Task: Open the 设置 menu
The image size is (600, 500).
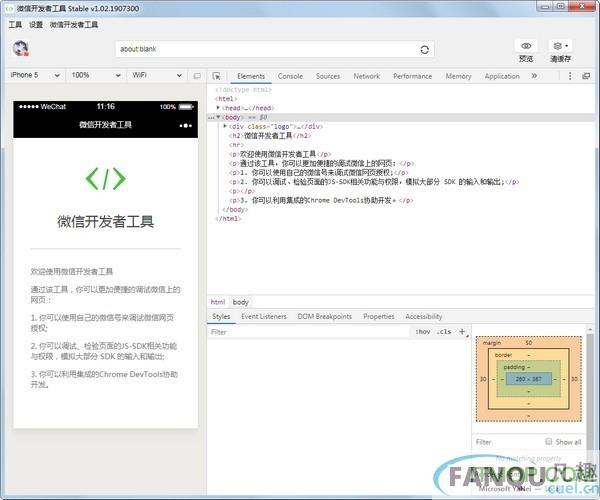Action: (x=36, y=25)
